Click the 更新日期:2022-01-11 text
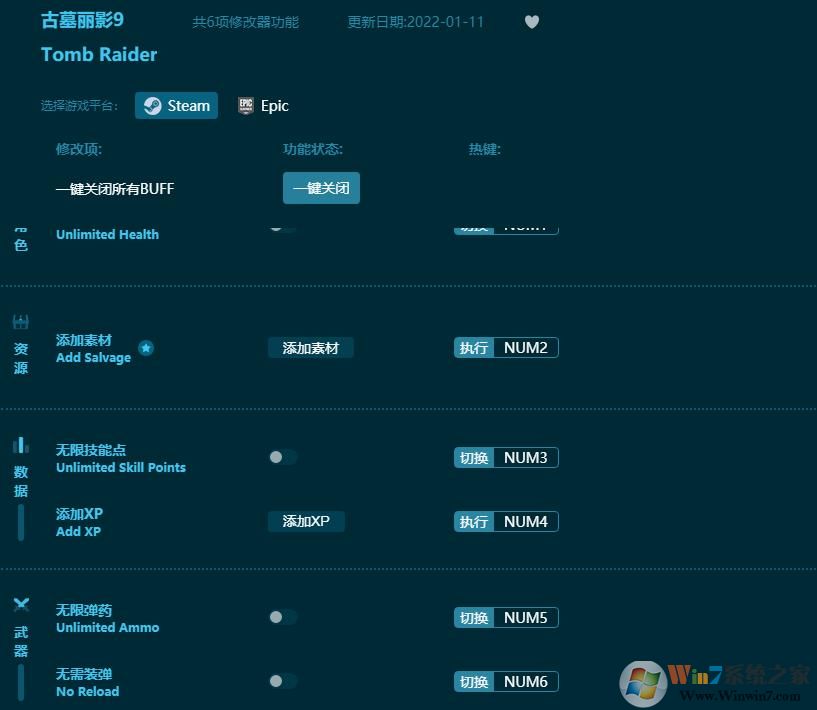This screenshot has height=710, width=817. pyautogui.click(x=415, y=22)
